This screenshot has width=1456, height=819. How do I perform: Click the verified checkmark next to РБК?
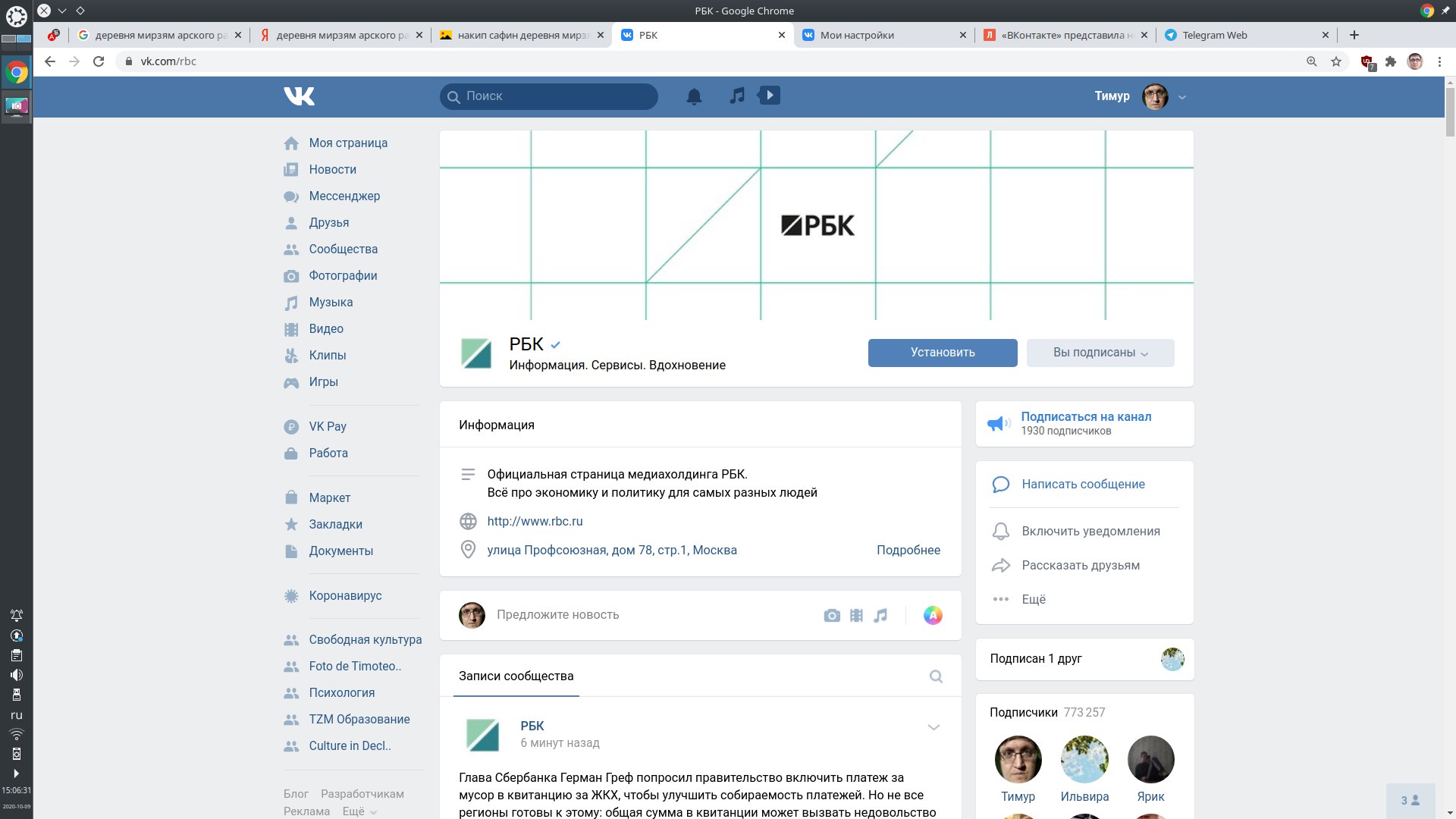555,345
